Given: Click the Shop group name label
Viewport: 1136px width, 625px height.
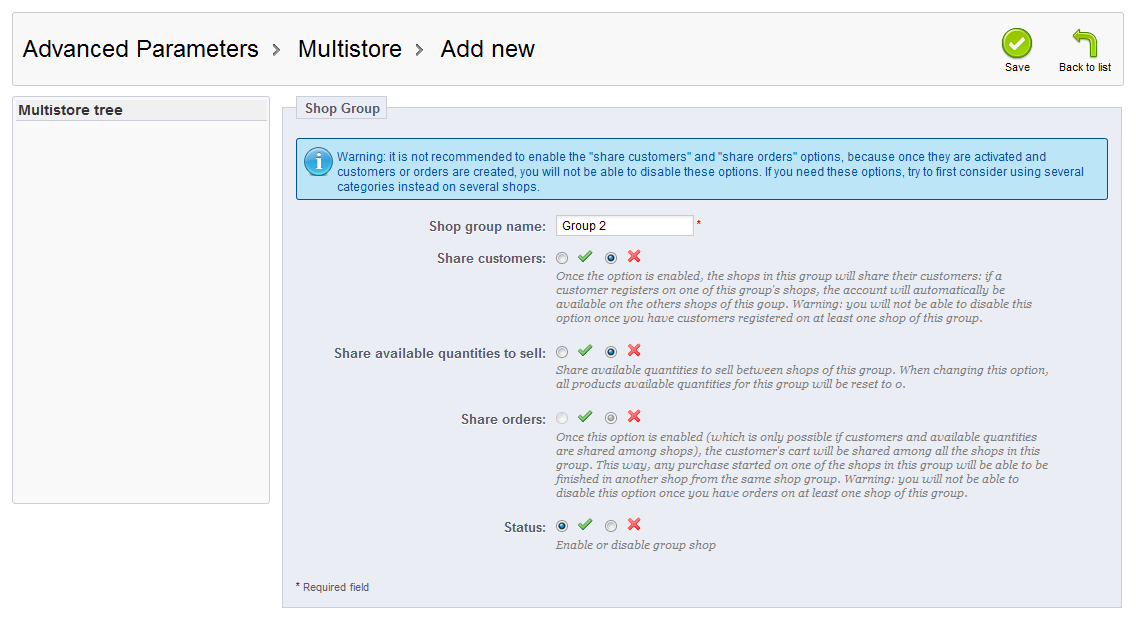Looking at the screenshot, I should point(487,226).
